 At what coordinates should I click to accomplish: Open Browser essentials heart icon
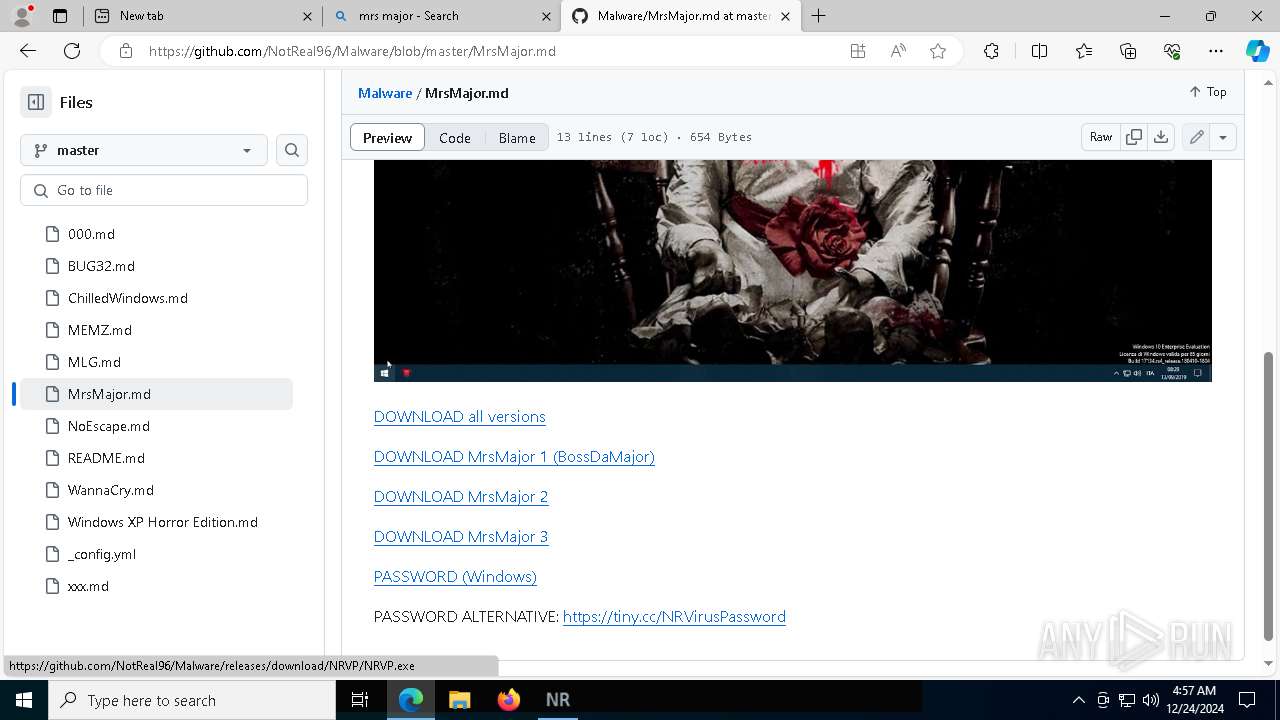(1172, 51)
